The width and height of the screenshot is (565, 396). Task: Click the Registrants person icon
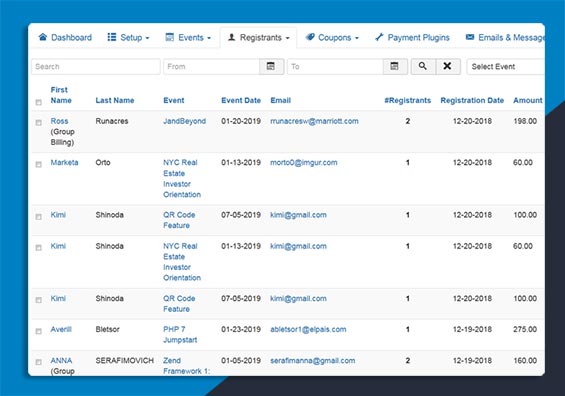coord(232,37)
